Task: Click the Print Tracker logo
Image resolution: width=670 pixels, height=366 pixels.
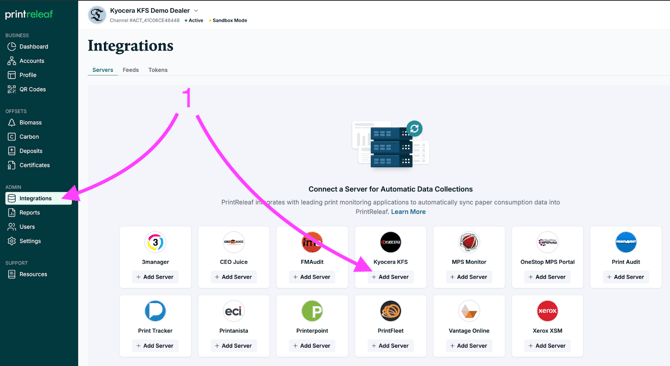Action: click(x=155, y=311)
